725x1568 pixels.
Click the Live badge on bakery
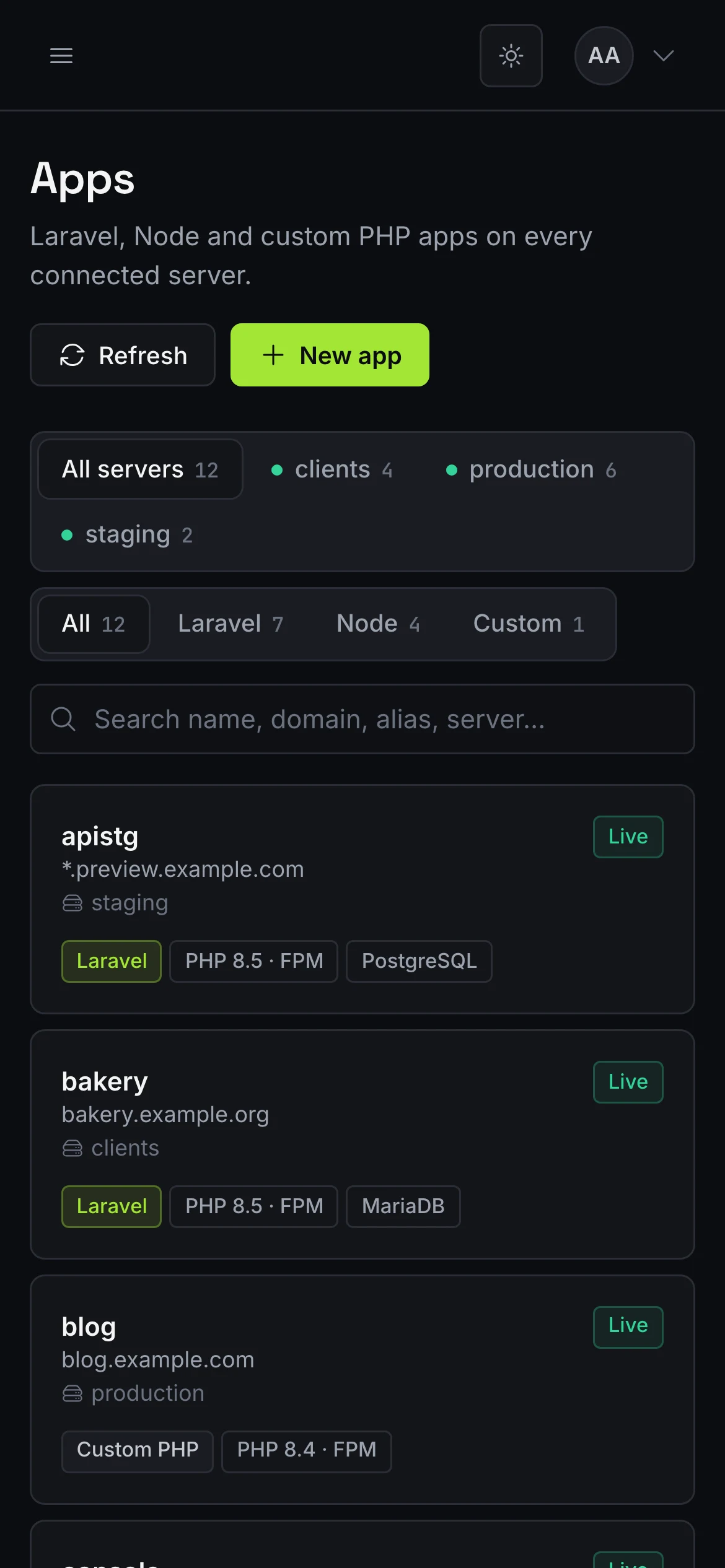click(628, 1082)
